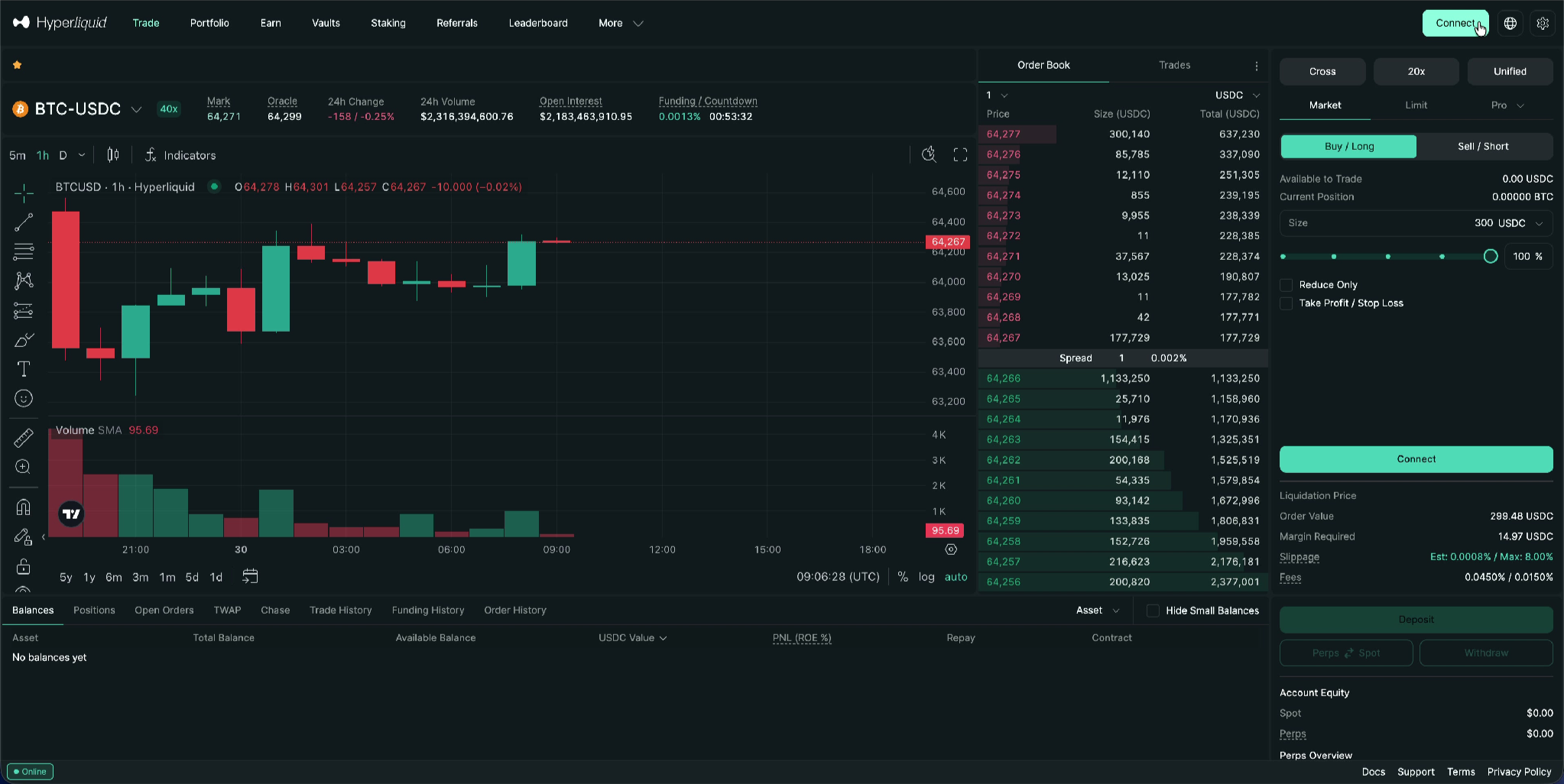Enable the Reduce Only checkbox
Image resolution: width=1564 pixels, height=784 pixels.
[1287, 285]
